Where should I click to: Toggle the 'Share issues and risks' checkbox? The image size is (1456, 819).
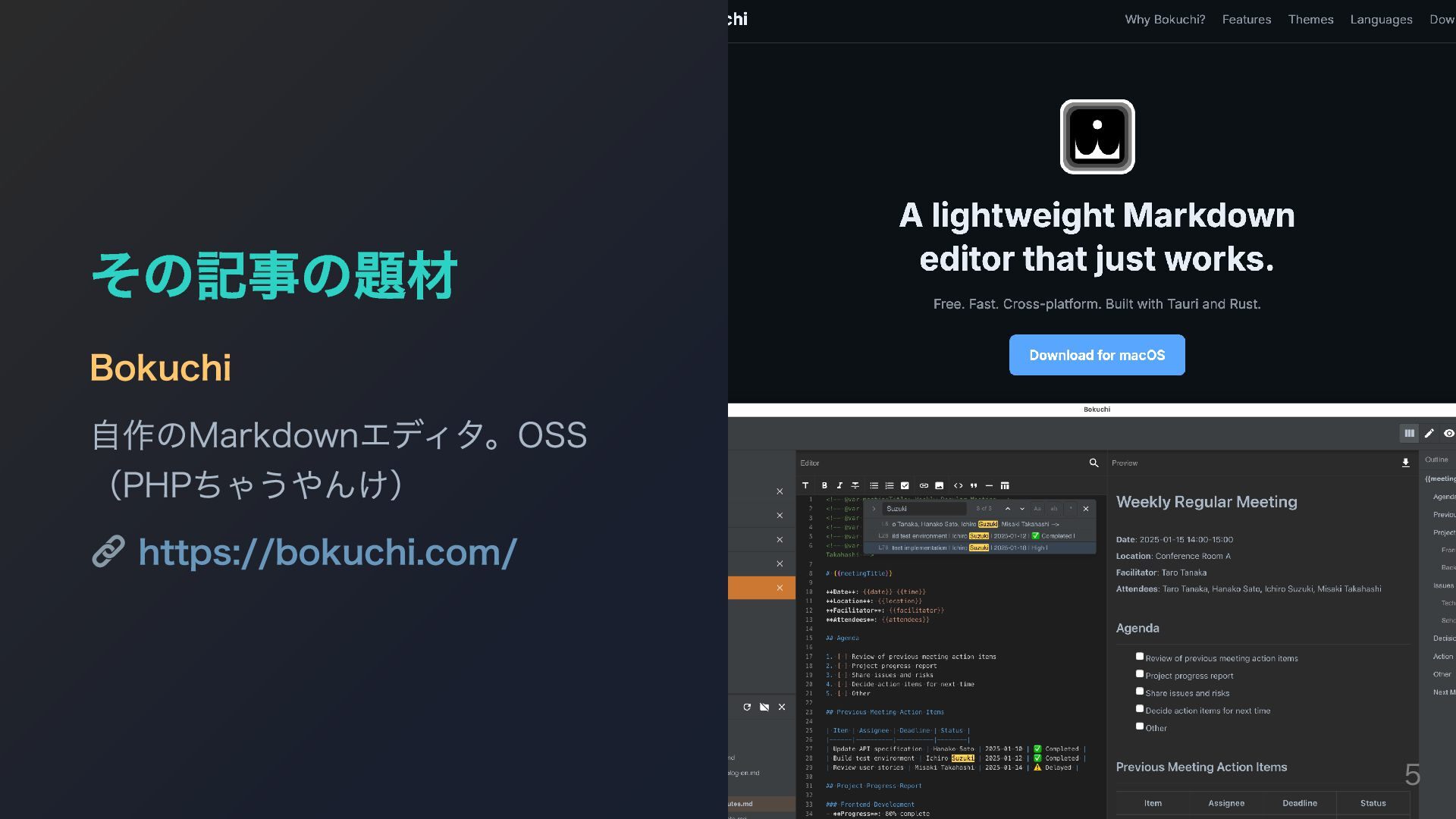click(x=1139, y=691)
